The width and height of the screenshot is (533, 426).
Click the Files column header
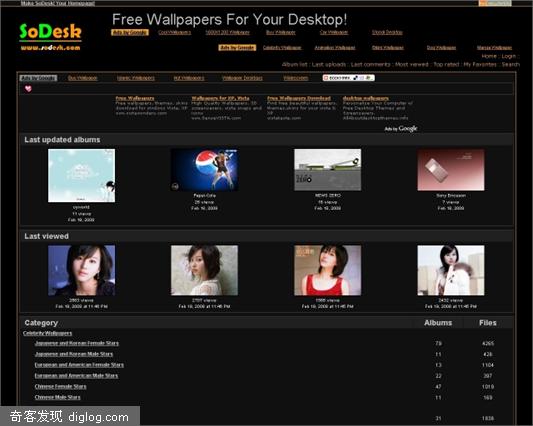coord(488,323)
